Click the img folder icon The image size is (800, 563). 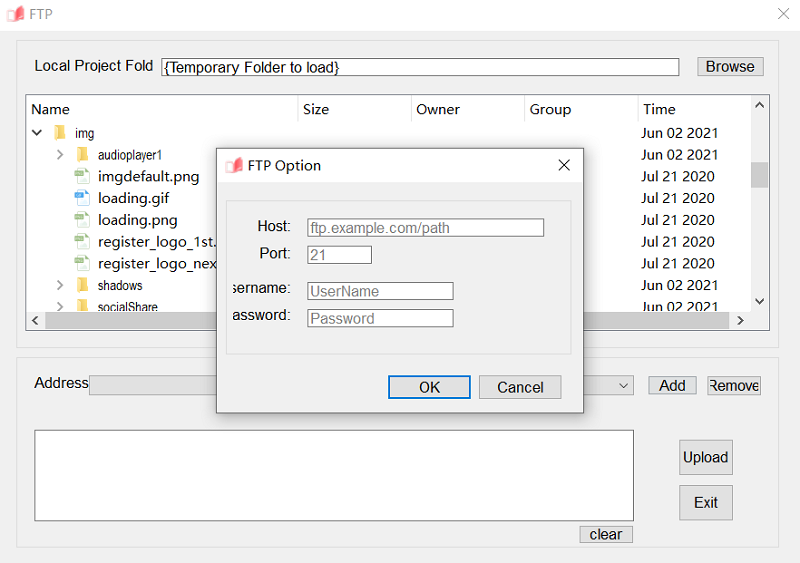pos(60,133)
